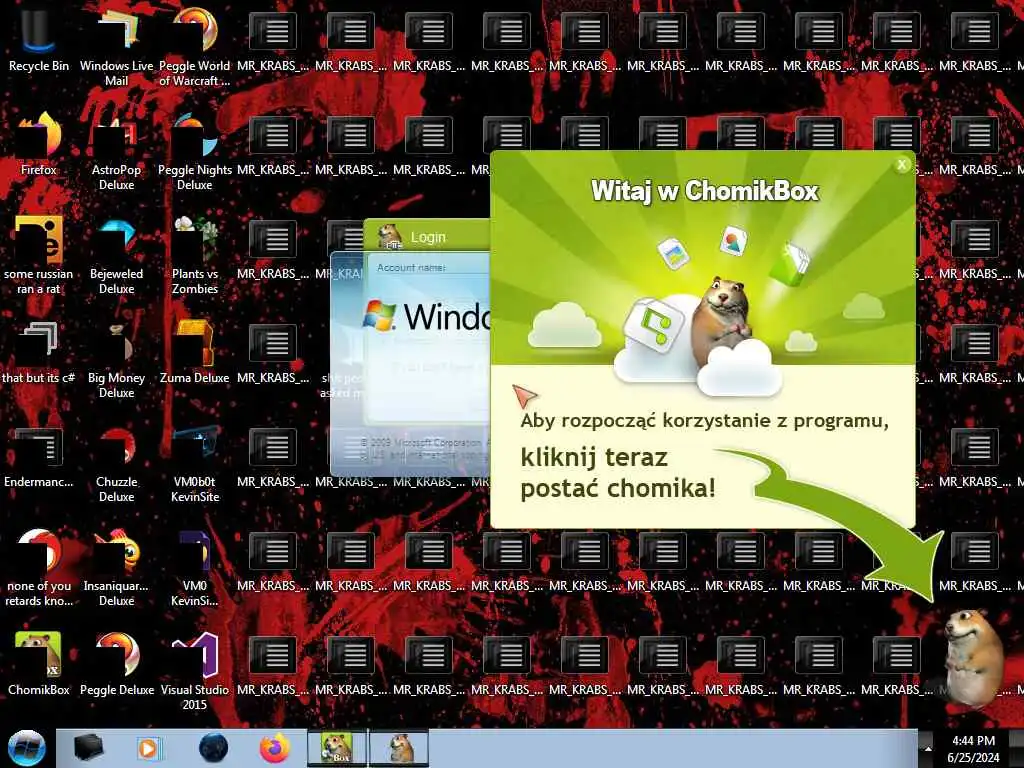The image size is (1024, 768).
Task: Select the Endermanc... desktop icon
Action: click(x=39, y=457)
